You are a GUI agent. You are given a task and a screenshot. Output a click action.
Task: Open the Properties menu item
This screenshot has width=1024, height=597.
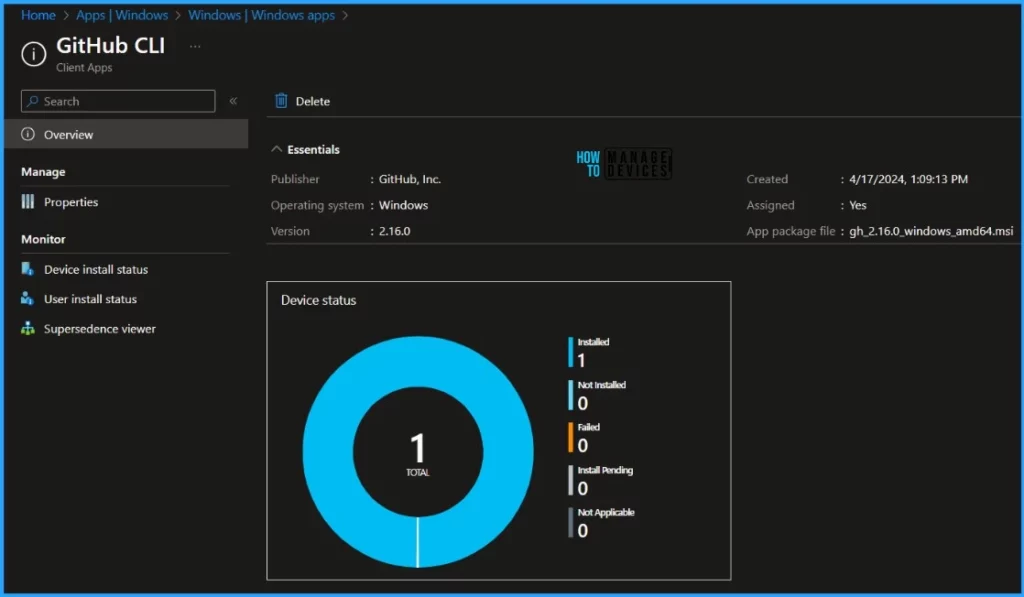pyautogui.click(x=71, y=202)
